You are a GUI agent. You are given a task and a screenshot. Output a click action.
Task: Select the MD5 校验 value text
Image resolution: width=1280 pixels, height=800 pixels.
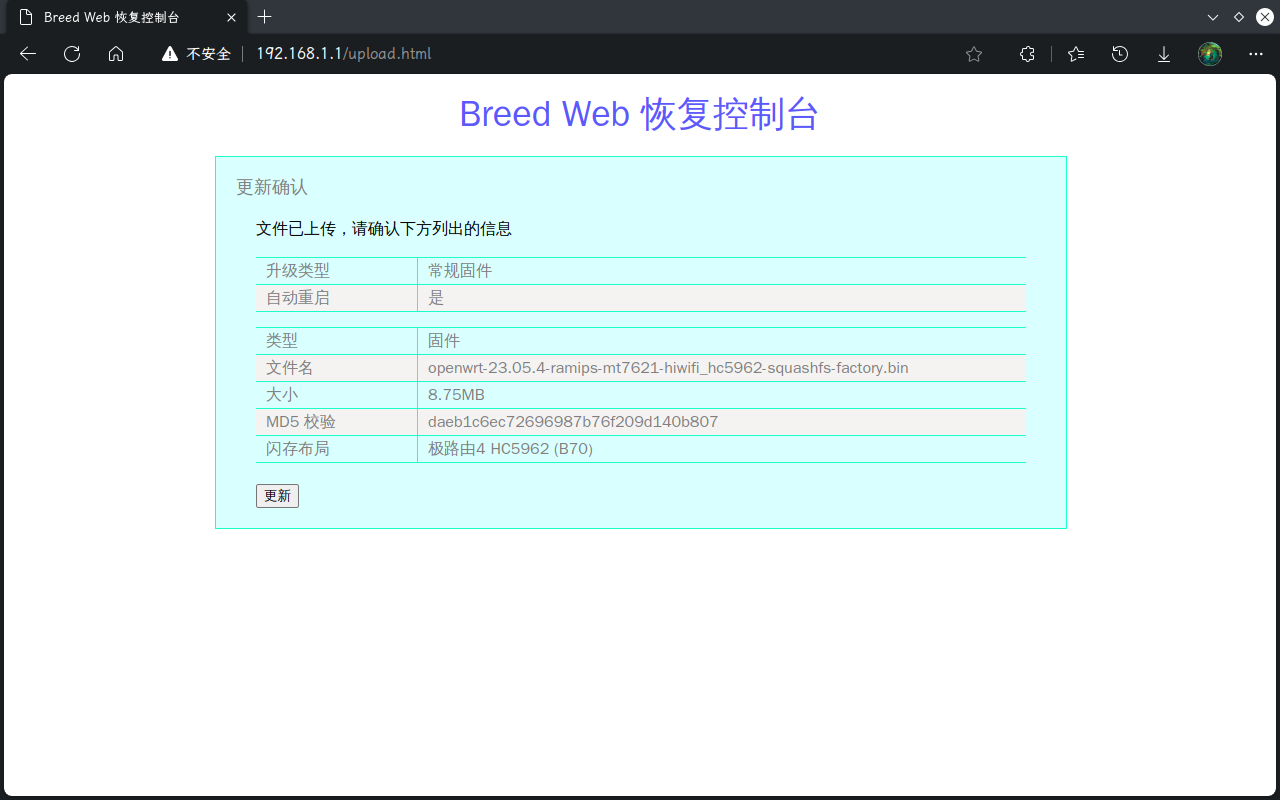coord(573,421)
